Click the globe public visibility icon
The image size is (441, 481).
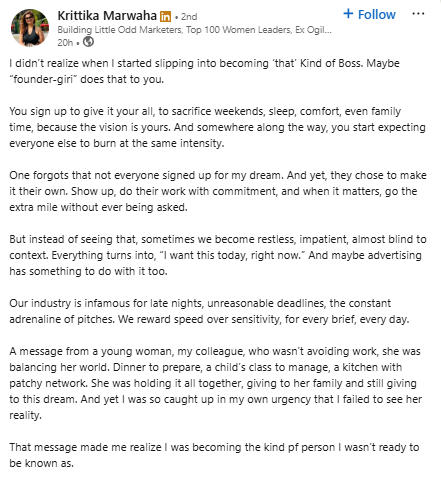[x=88, y=42]
